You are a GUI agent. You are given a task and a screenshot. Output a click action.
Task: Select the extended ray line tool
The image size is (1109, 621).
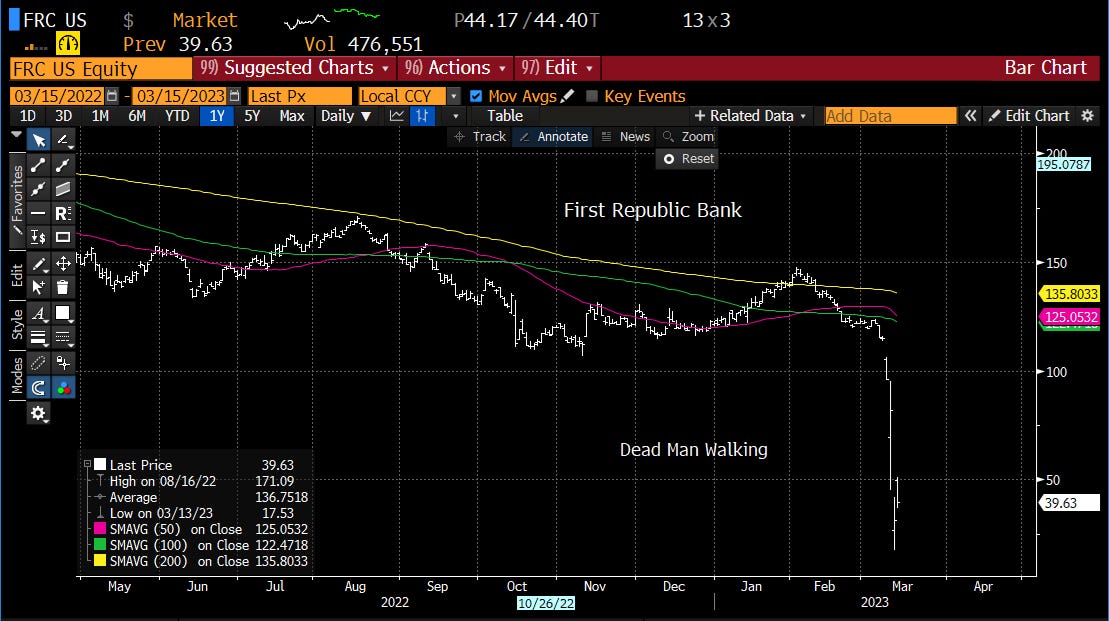[x=64, y=166]
